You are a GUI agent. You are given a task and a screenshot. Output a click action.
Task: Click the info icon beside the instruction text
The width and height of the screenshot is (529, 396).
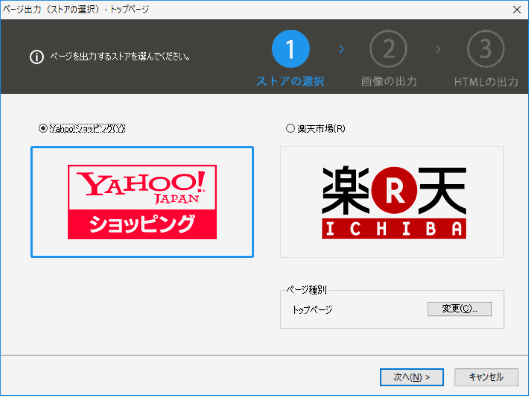point(36,57)
